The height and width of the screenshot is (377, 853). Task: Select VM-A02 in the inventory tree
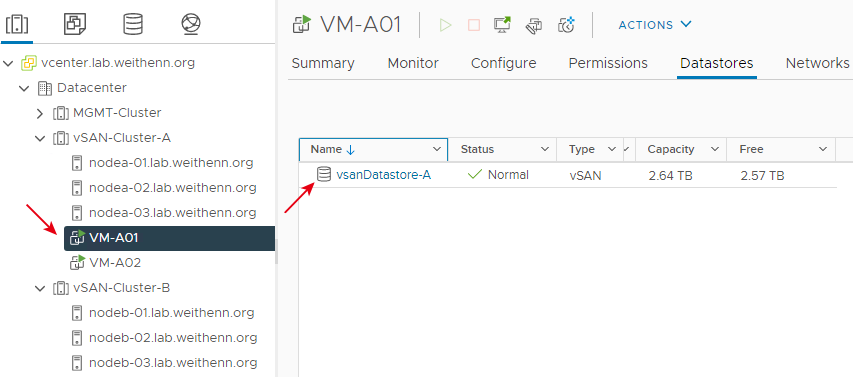tap(115, 263)
